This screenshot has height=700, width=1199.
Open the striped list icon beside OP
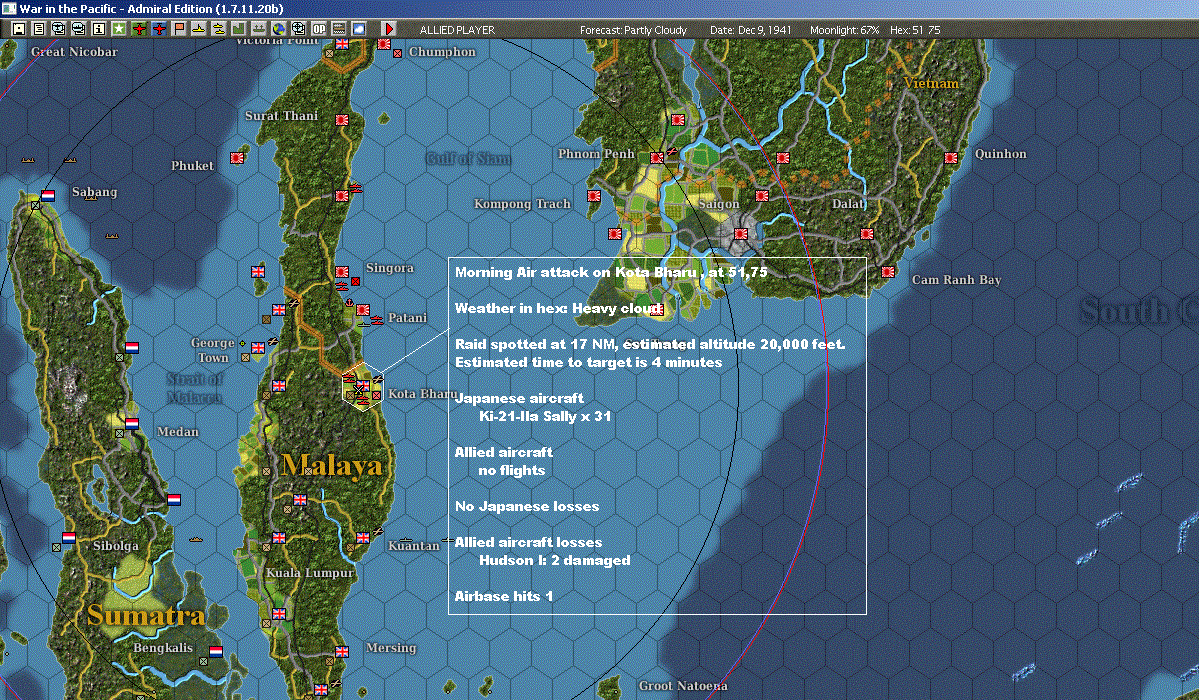[339, 29]
